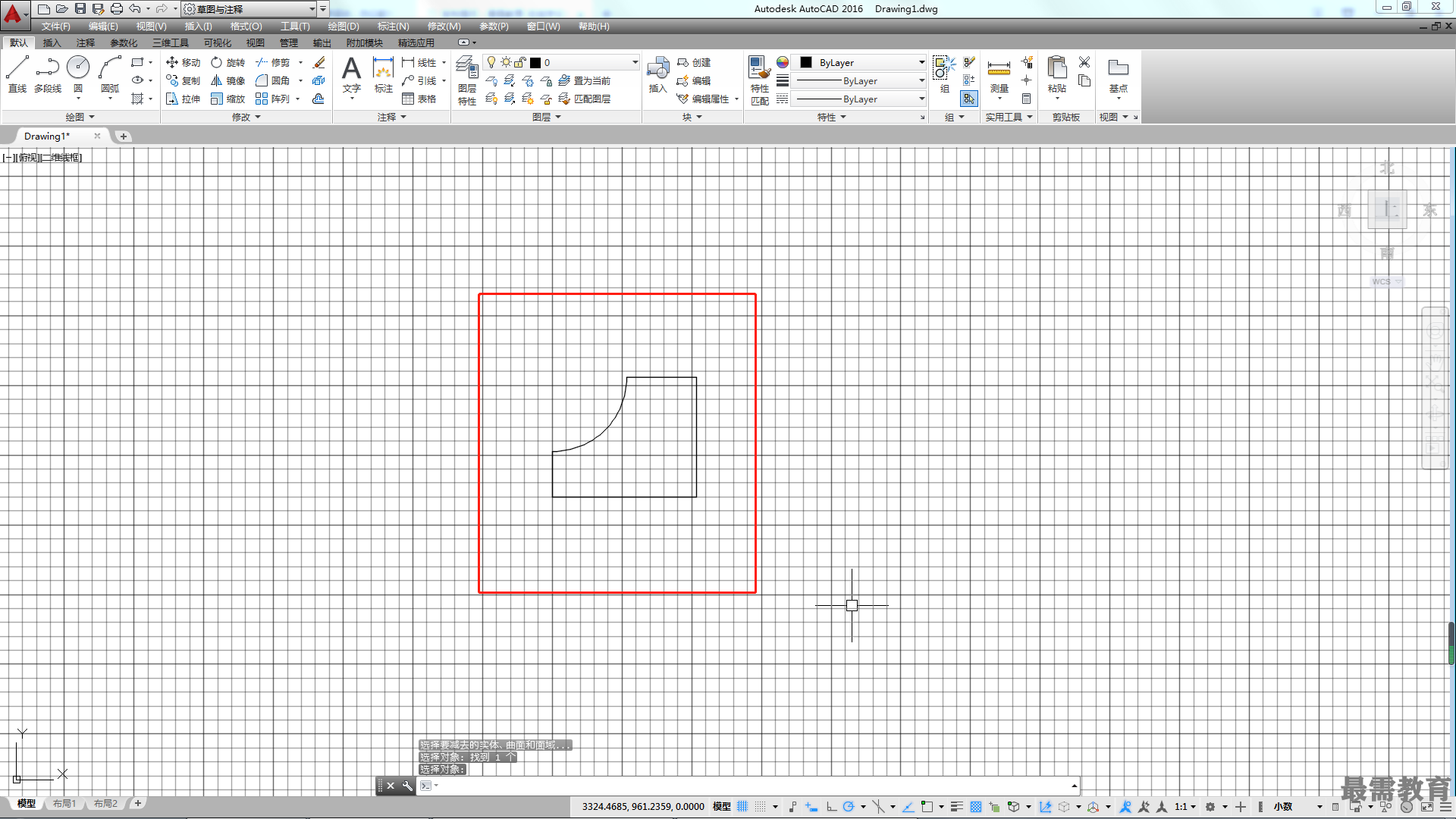This screenshot has height=819, width=1456.
Task: Expand the 绘图 (Draw) panel
Action: 80,117
